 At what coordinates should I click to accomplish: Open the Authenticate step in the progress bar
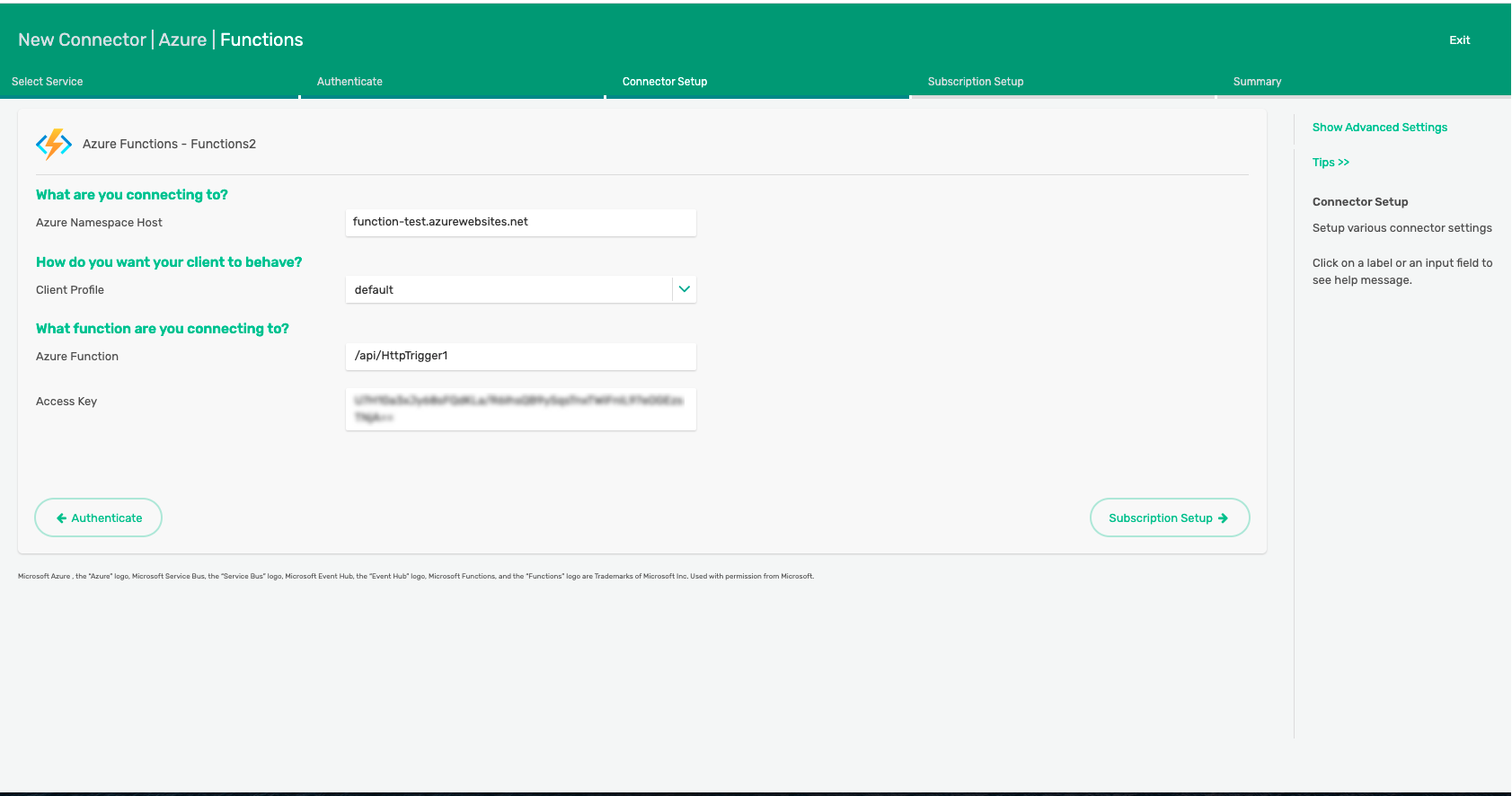point(349,82)
